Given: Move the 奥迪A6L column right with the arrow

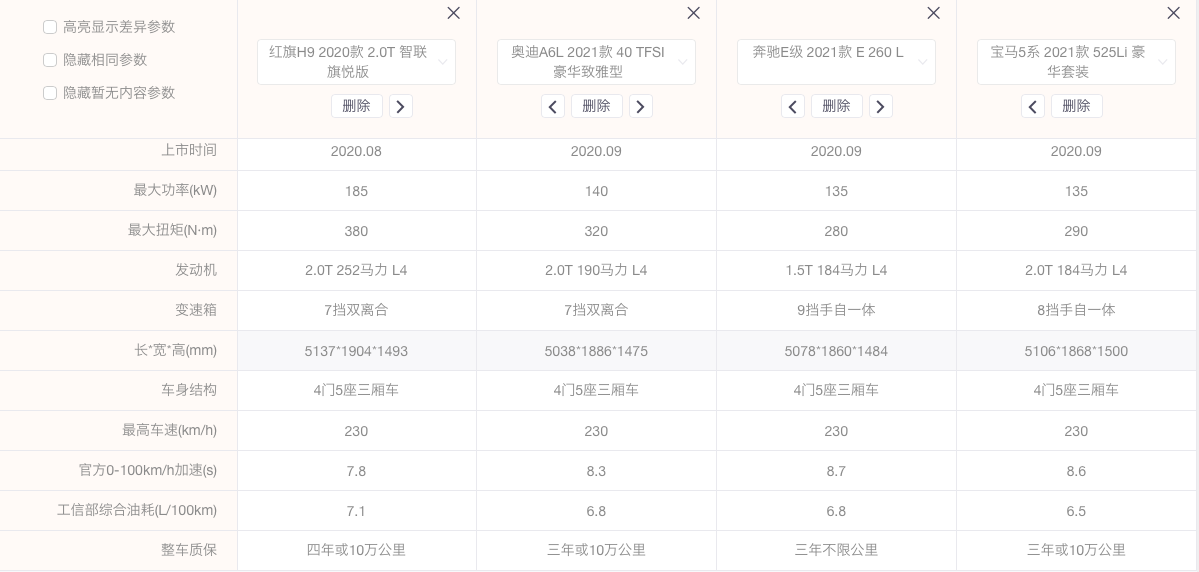Looking at the screenshot, I should 640,107.
